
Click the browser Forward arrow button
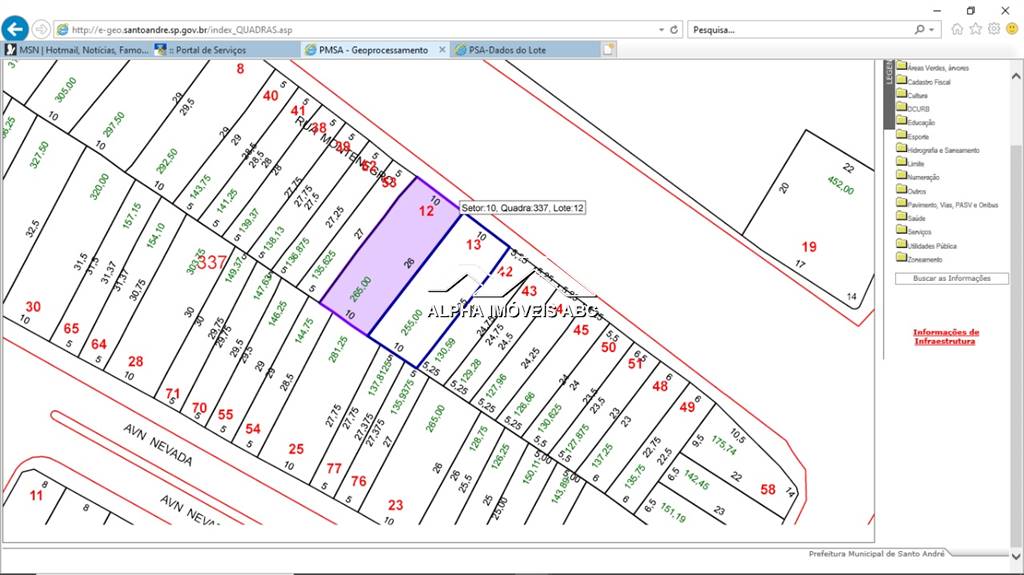[x=42, y=29]
